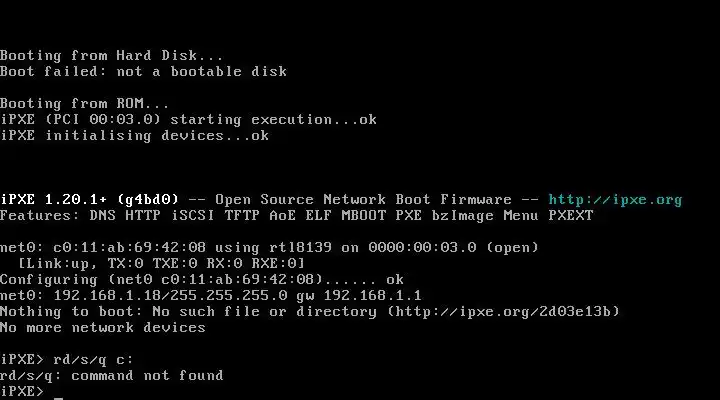Click 'Boot failed: not a bootable disk'

[143, 72]
